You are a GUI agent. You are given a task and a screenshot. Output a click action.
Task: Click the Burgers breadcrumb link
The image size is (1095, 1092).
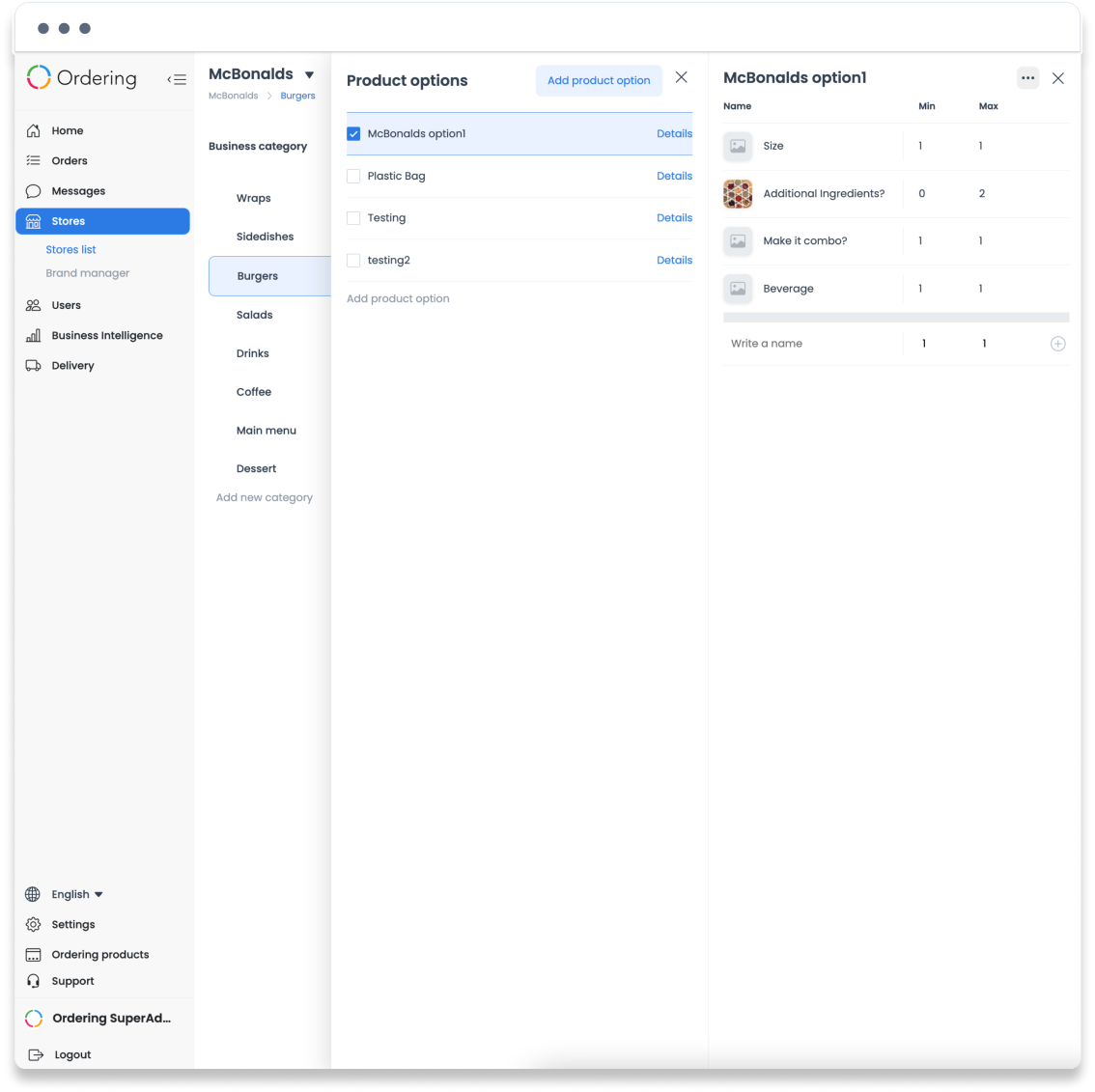click(x=297, y=96)
